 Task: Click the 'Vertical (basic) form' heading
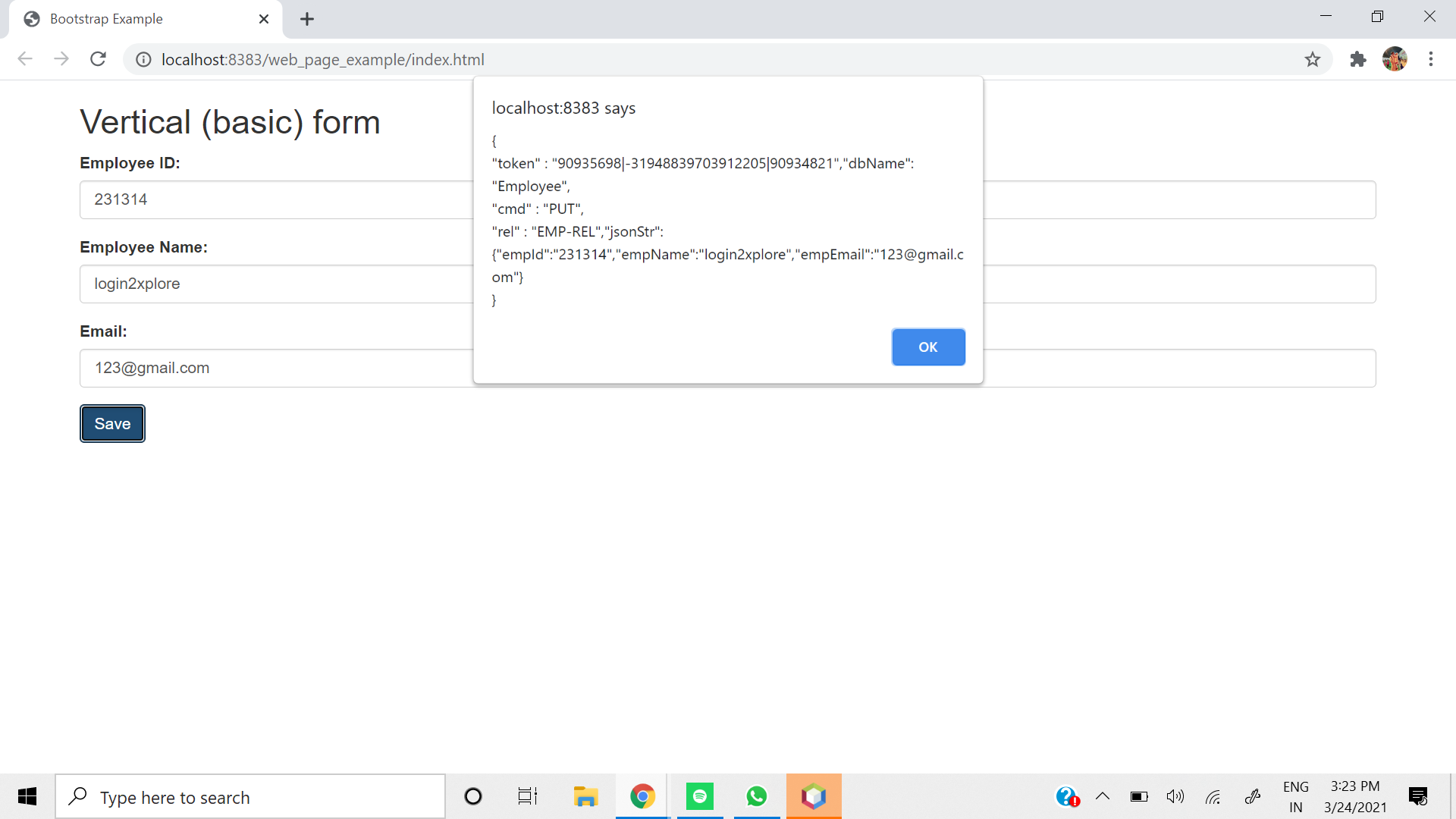[230, 122]
